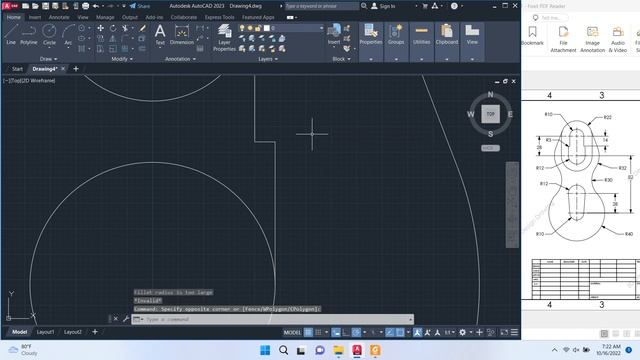Click the Bookmark icon in Foxit PDF Reader
The width and height of the screenshot is (640, 360).
(532, 36)
